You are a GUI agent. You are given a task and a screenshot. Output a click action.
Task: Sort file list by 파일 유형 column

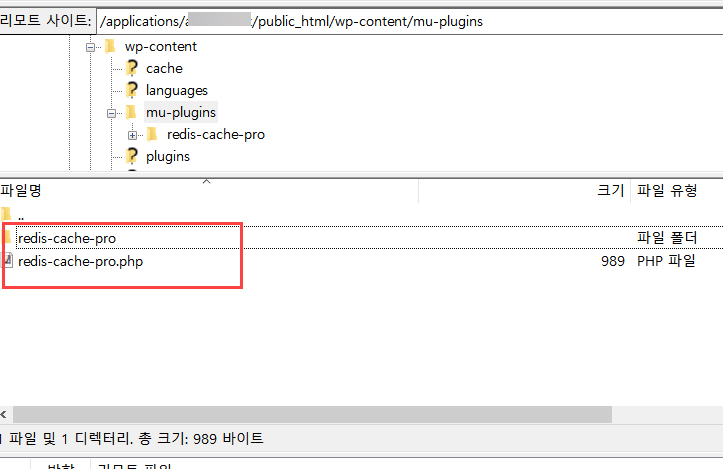[x=676, y=190]
